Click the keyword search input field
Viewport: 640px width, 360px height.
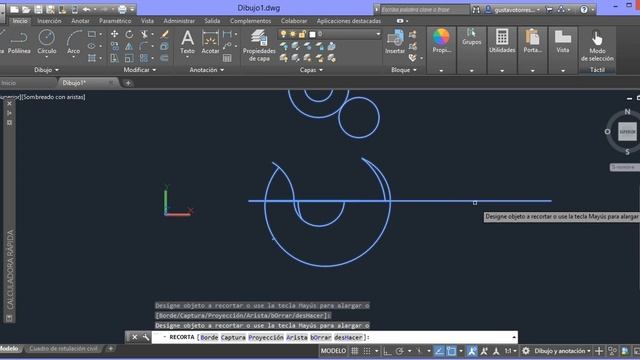tap(424, 9)
